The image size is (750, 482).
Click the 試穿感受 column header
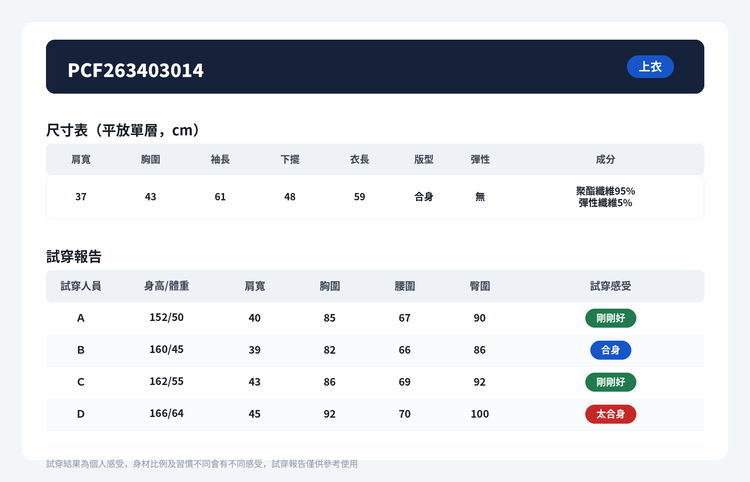[x=610, y=286]
